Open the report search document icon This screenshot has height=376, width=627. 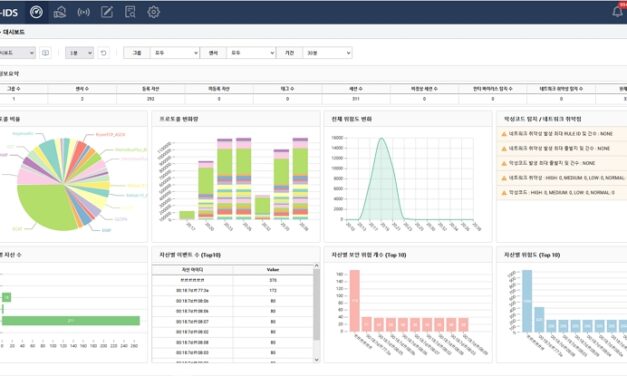tap(130, 12)
